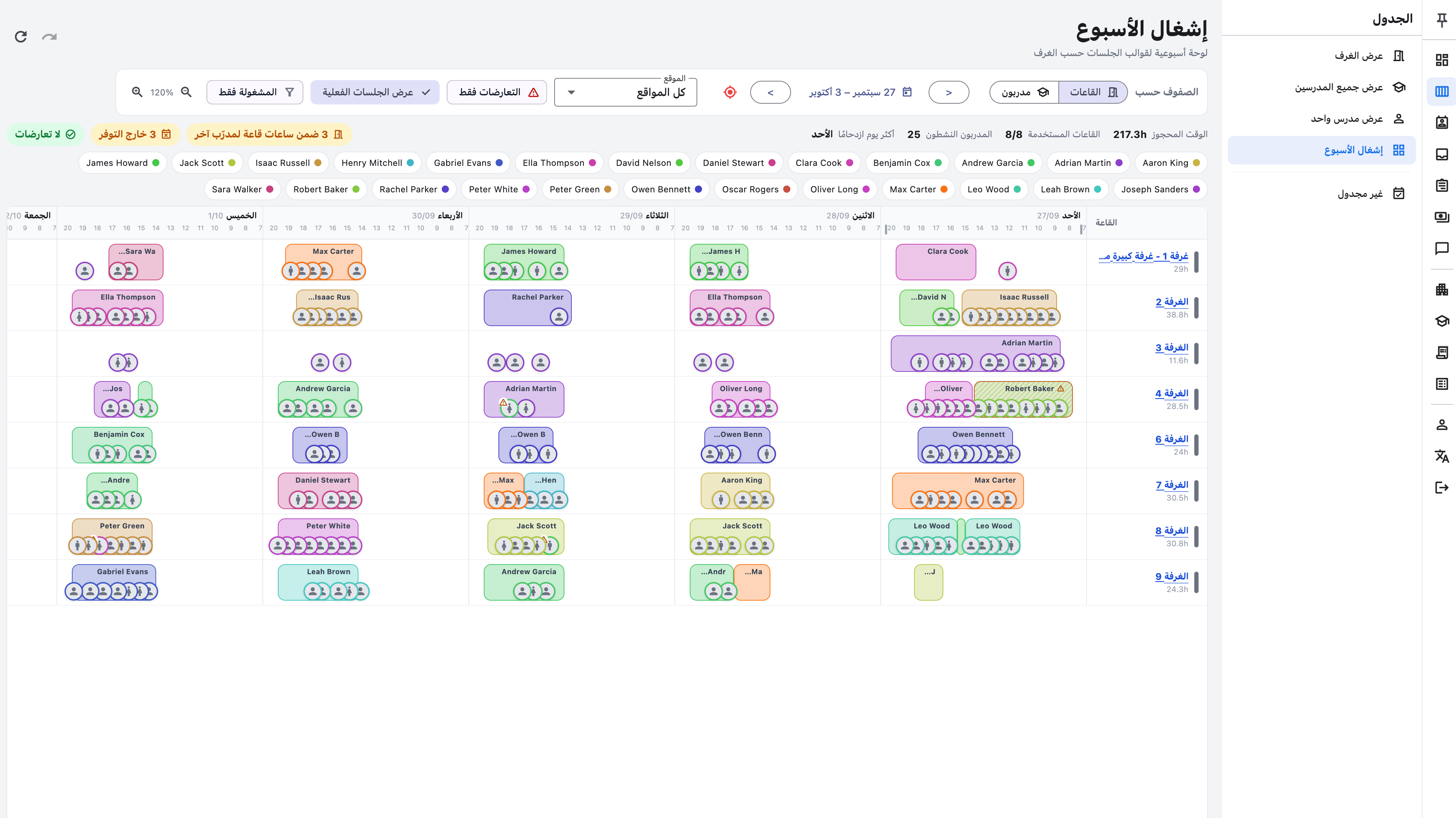Open the Rachel Parker session on Tuesday
Image resolution: width=1456 pixels, height=818 pixels.
(x=527, y=307)
